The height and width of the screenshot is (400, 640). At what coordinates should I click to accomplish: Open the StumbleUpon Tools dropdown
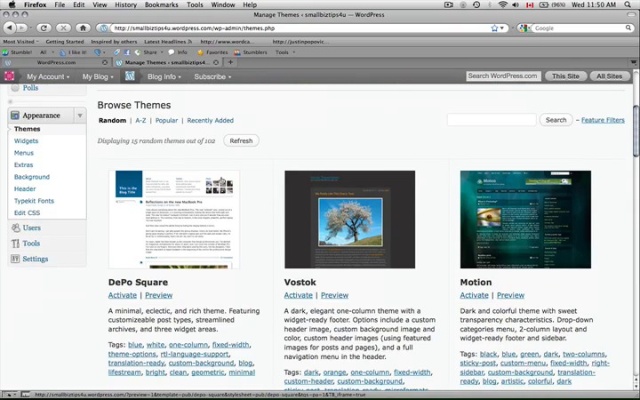(x=285, y=52)
